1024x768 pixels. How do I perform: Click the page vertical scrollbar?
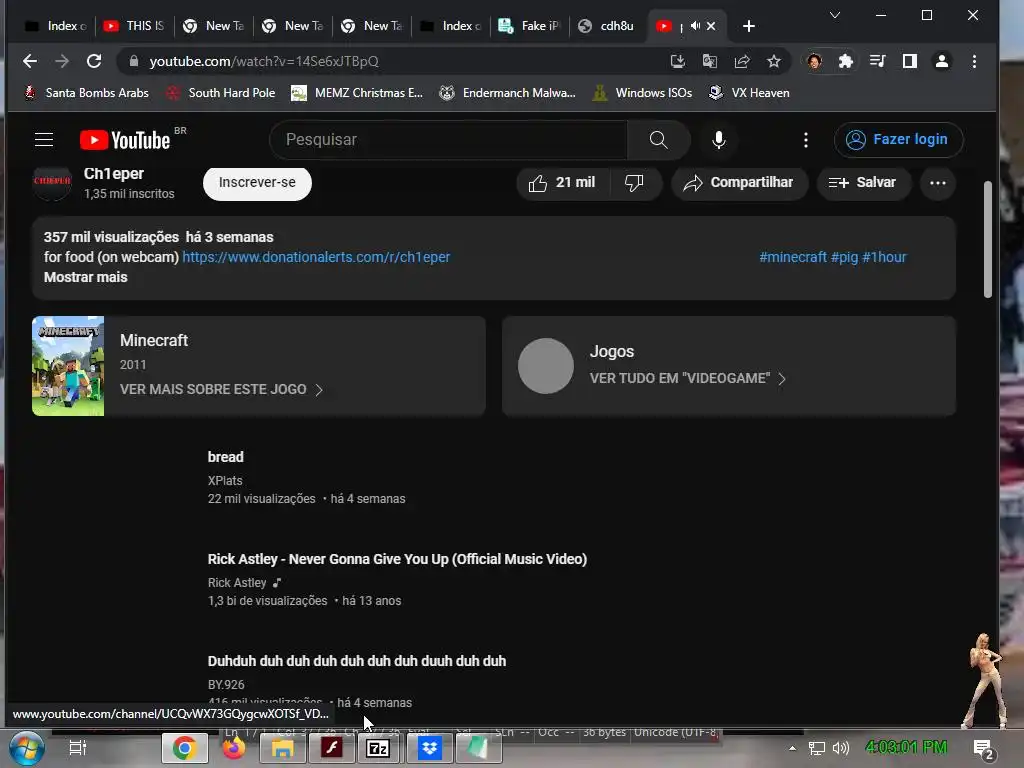pyautogui.click(x=987, y=240)
